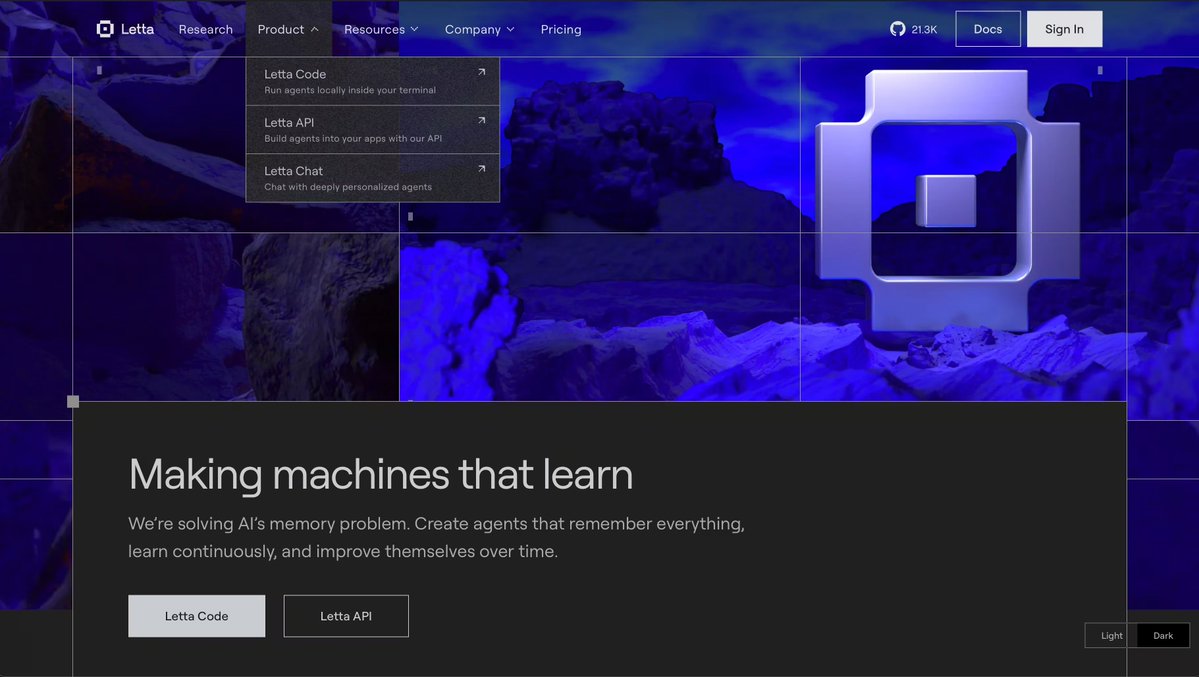Select Letta API in the Product menu
The image size is (1199, 677).
pos(372,129)
